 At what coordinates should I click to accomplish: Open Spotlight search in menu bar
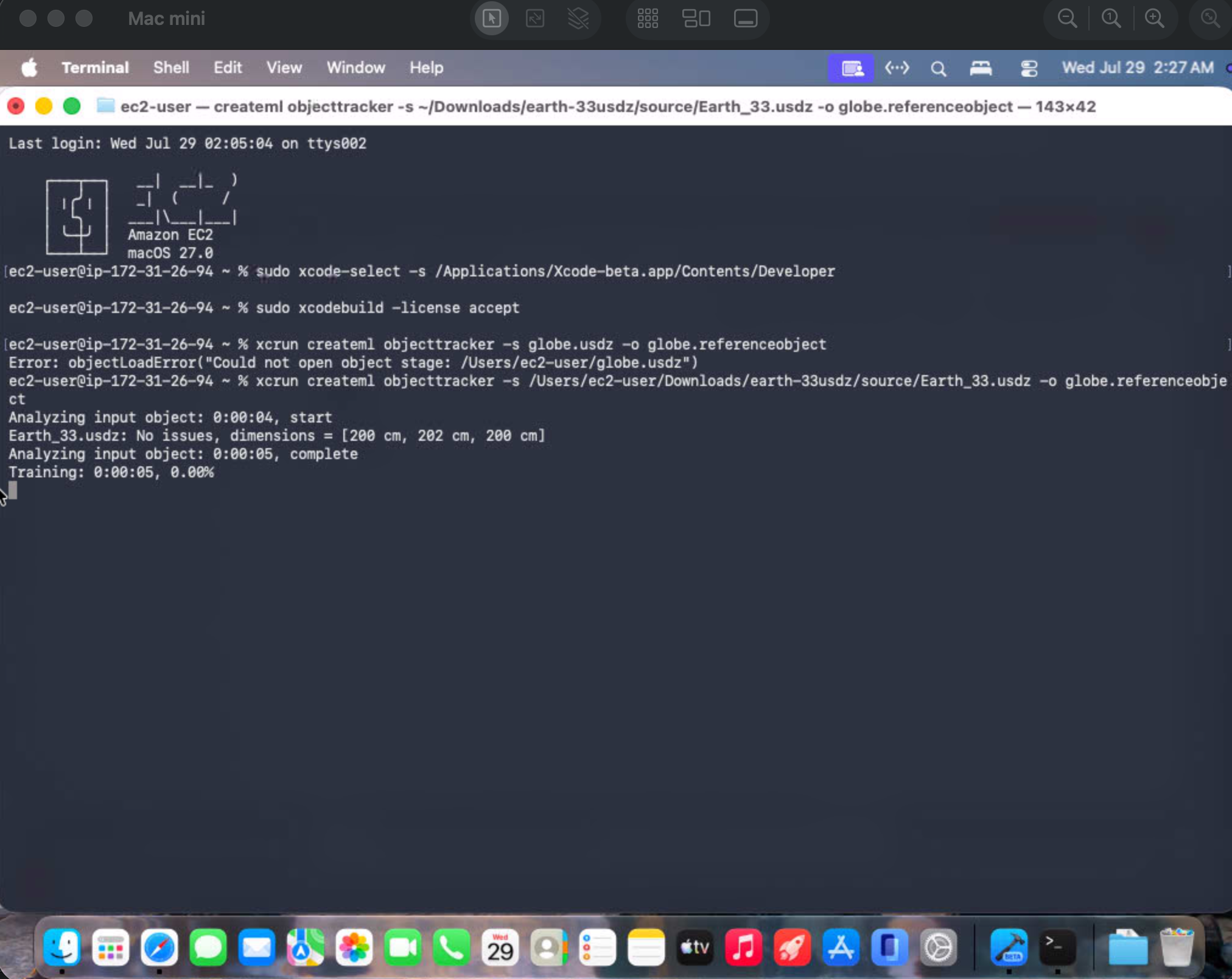click(938, 68)
